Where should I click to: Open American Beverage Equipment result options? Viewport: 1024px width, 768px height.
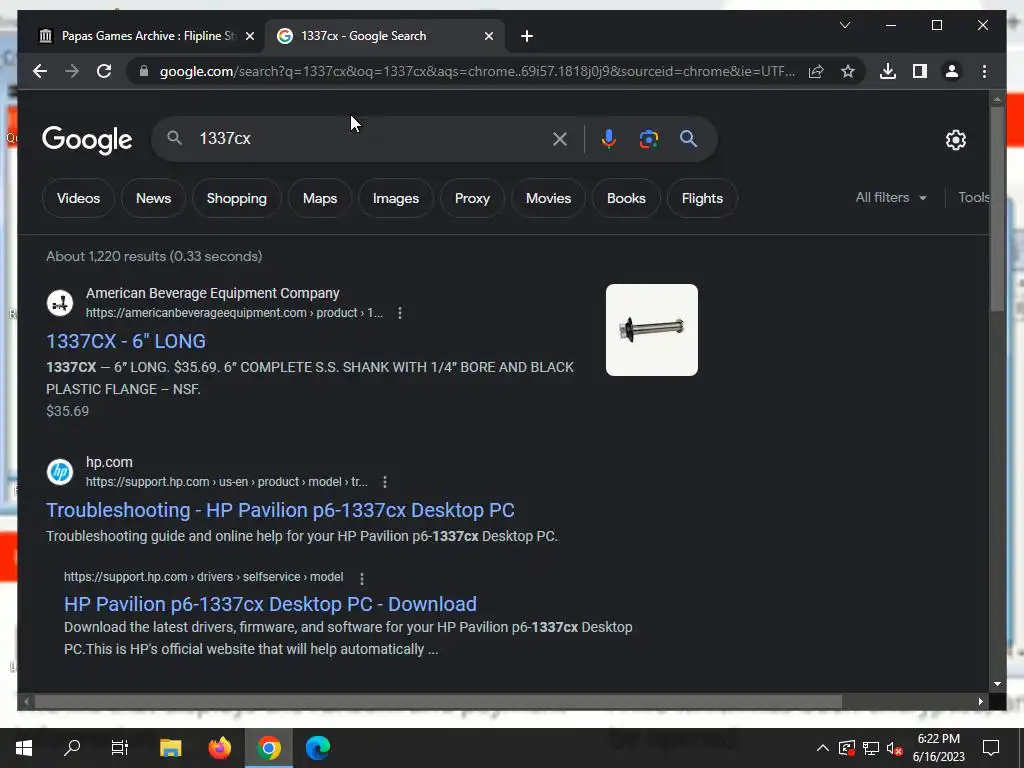coord(400,313)
